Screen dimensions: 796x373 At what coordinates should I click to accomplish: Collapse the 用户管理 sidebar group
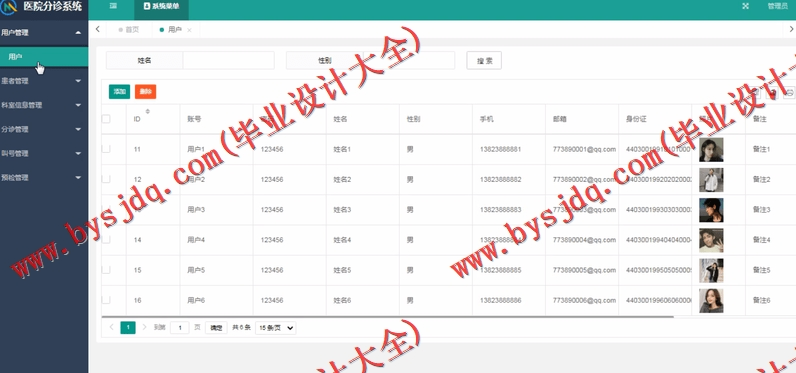coord(44,32)
